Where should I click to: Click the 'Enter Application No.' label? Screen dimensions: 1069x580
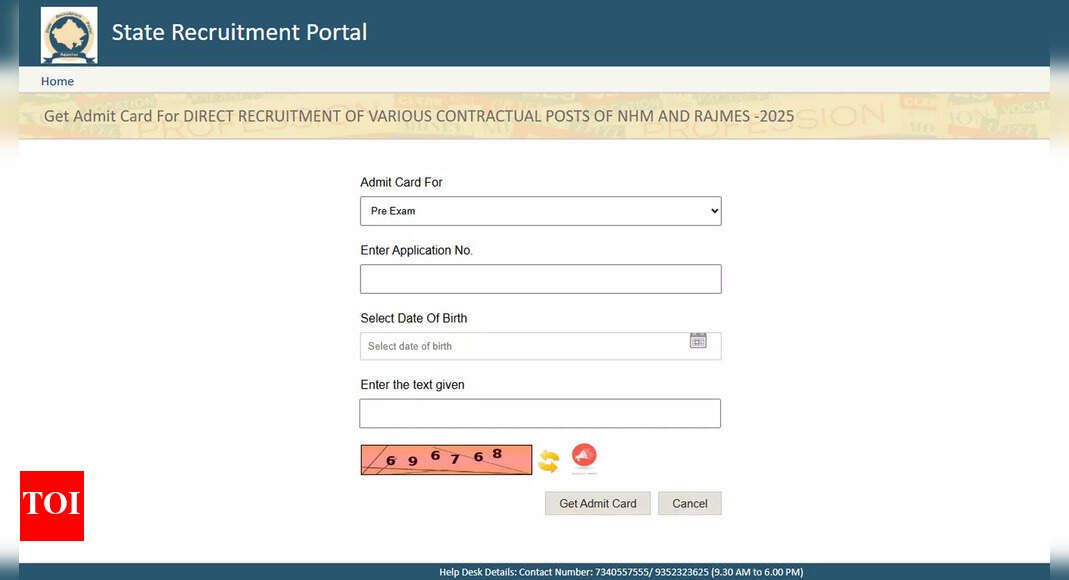(416, 250)
